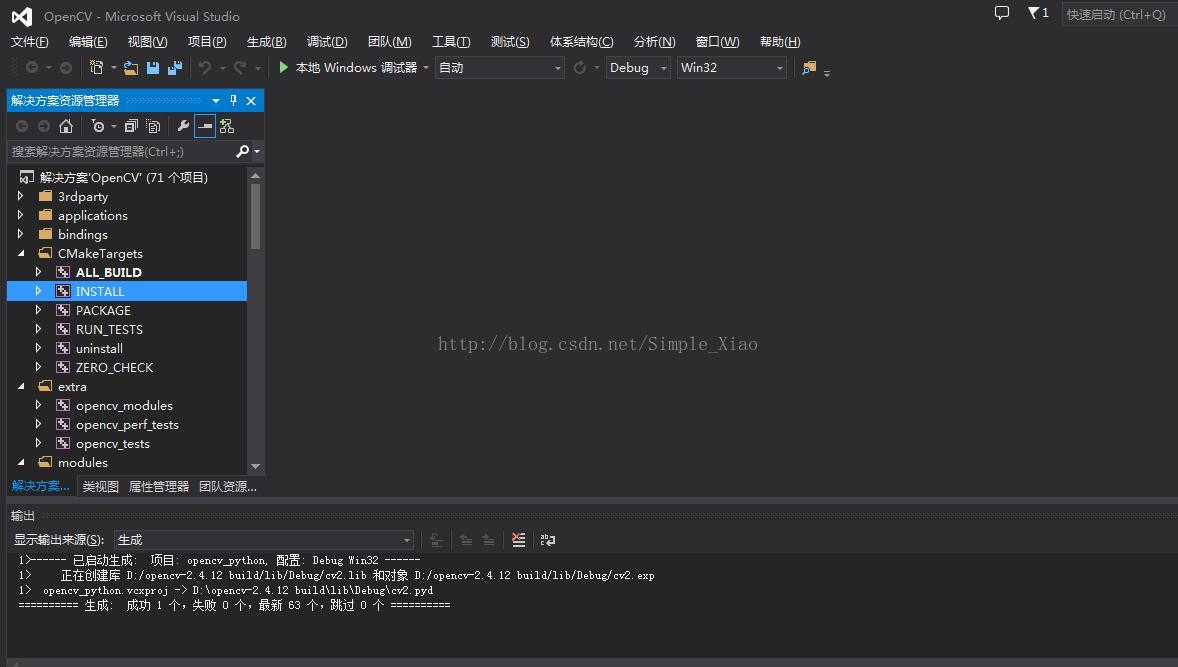Focus the Quick Launch search box
The height and width of the screenshot is (667, 1178).
pos(1118,14)
